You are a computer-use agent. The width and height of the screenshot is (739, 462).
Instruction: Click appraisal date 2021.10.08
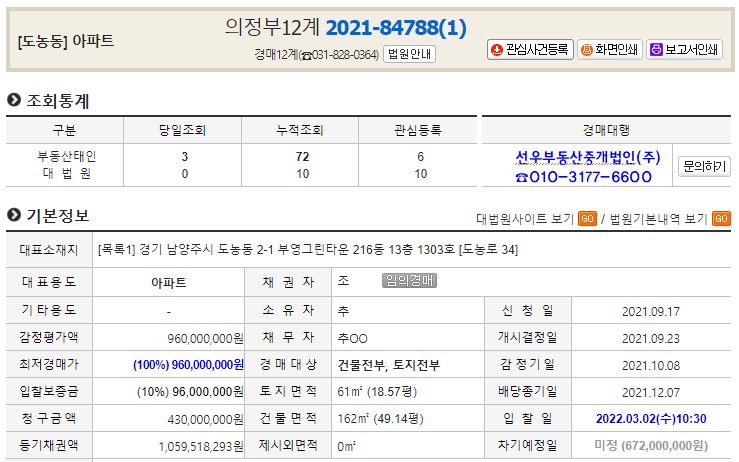[x=651, y=366]
